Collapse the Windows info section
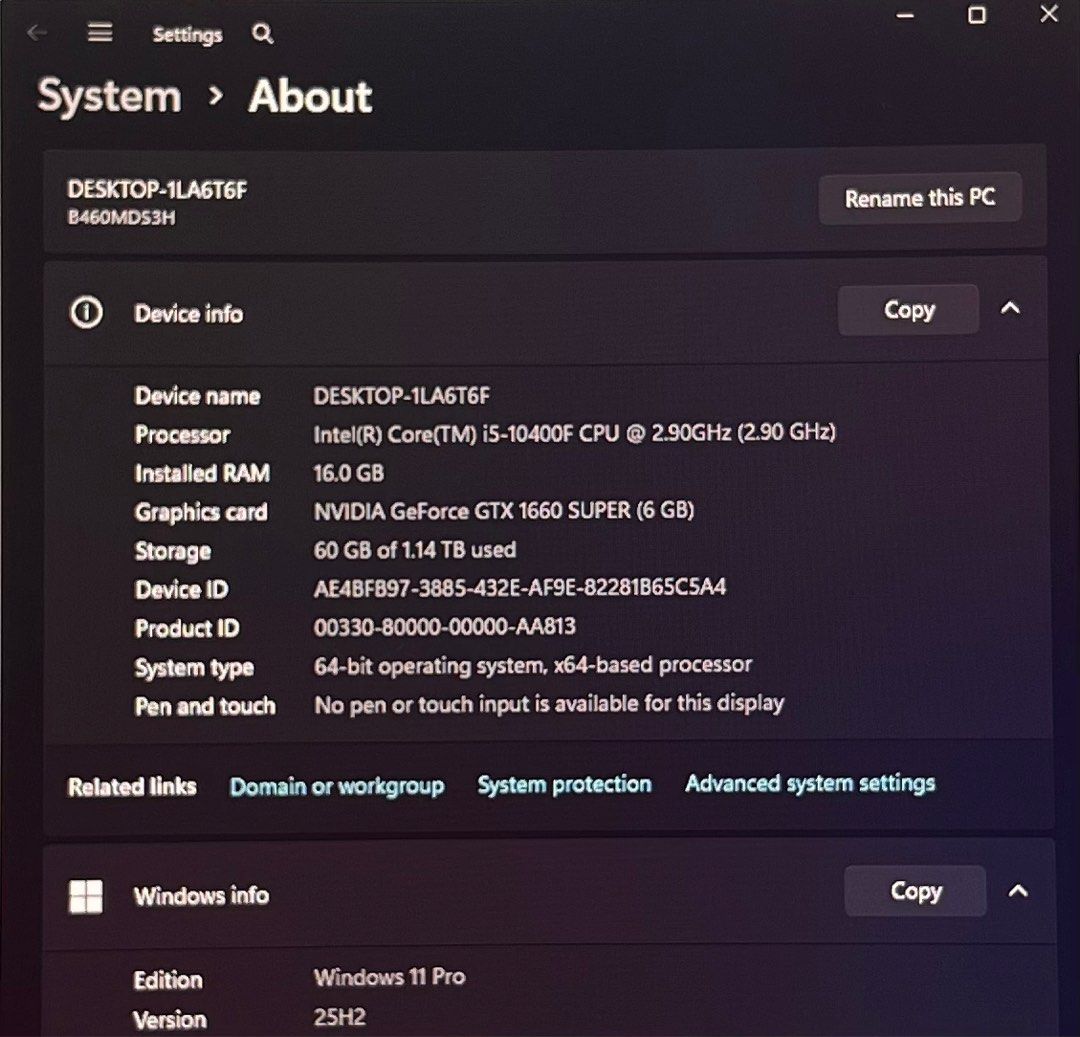1080x1037 pixels. tap(1018, 891)
